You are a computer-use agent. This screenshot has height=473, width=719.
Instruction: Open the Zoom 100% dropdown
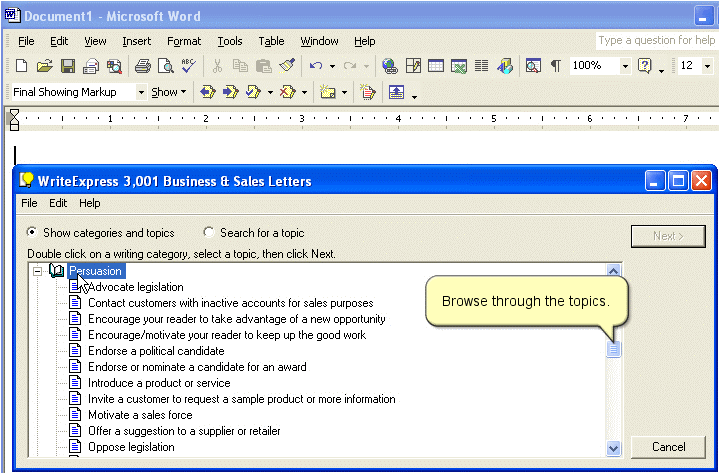(x=625, y=66)
